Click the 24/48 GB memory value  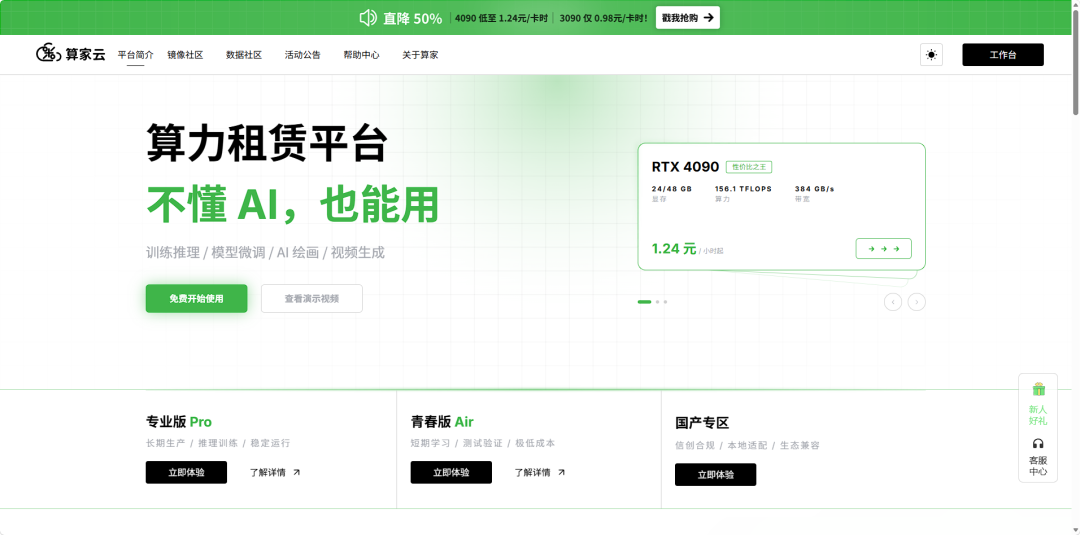[672, 189]
